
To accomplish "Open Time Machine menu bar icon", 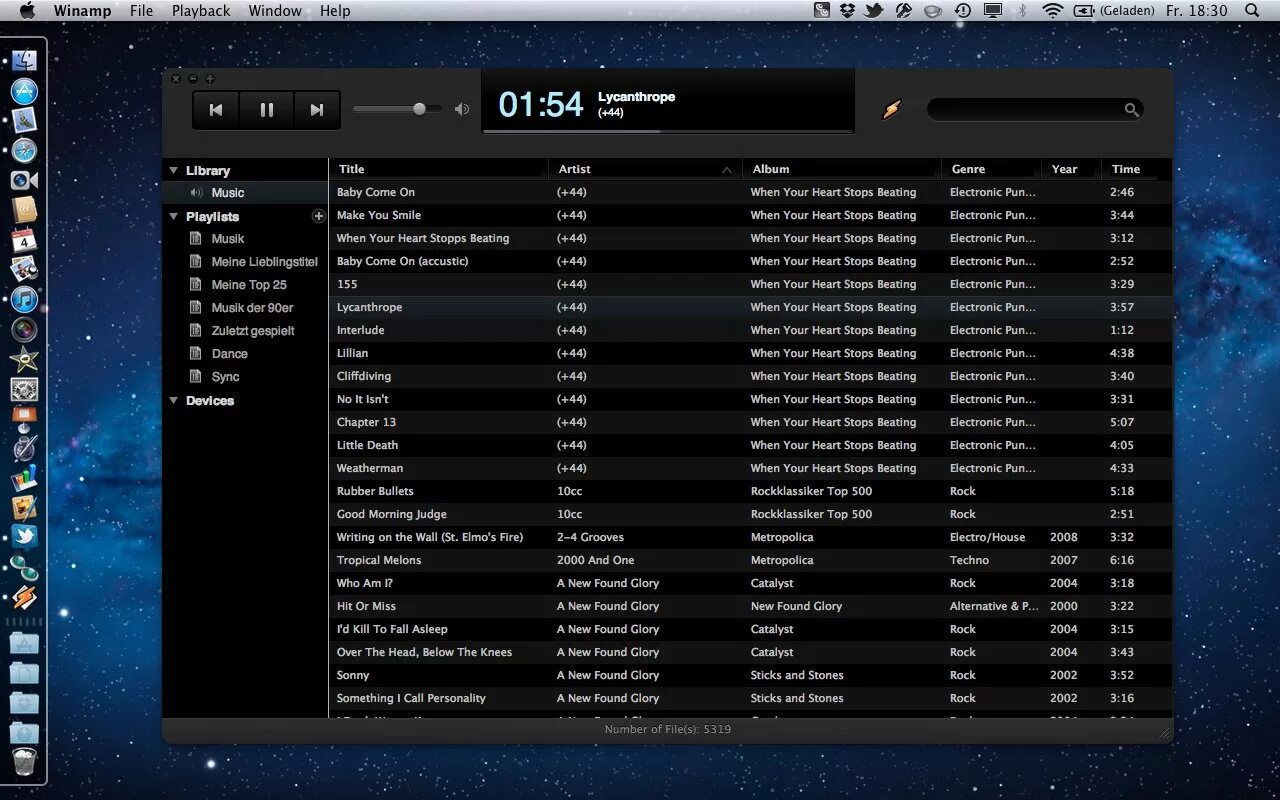I will click(962, 10).
